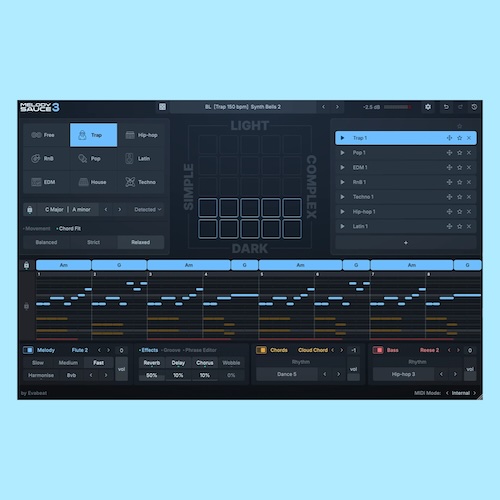500x500 pixels.
Task: Click favorites filter star above list
Action: pos(460,126)
